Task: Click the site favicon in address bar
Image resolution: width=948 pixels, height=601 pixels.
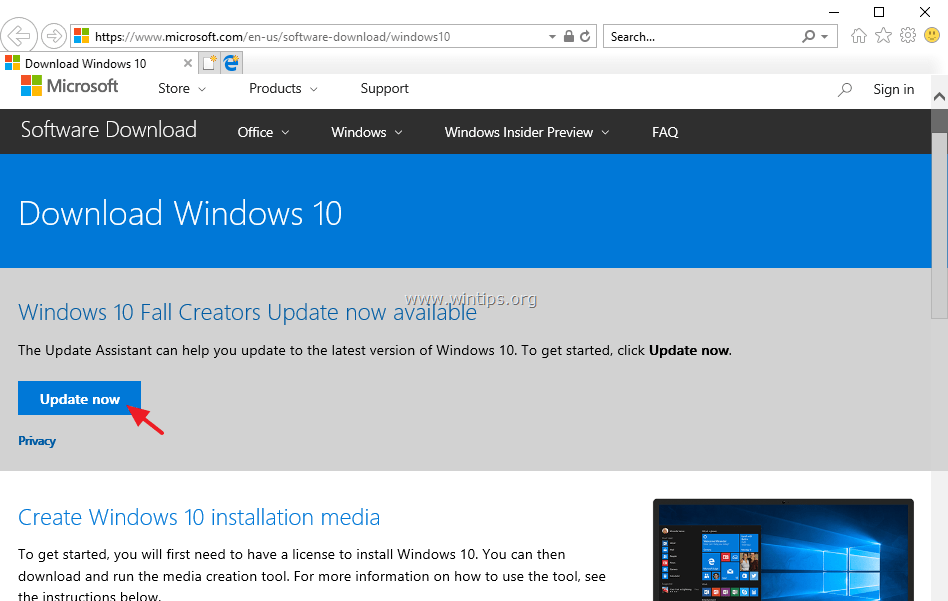Action: pyautogui.click(x=82, y=36)
